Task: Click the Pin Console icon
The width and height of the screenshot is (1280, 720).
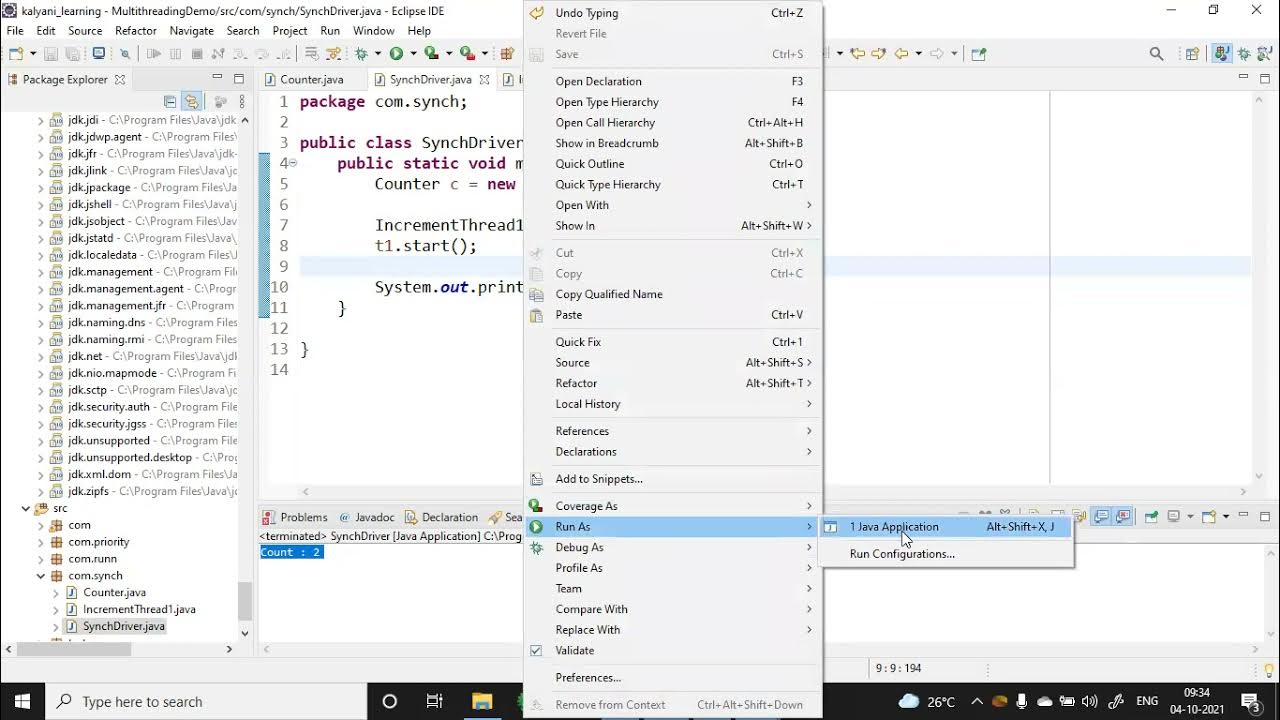Action: tap(1151, 517)
